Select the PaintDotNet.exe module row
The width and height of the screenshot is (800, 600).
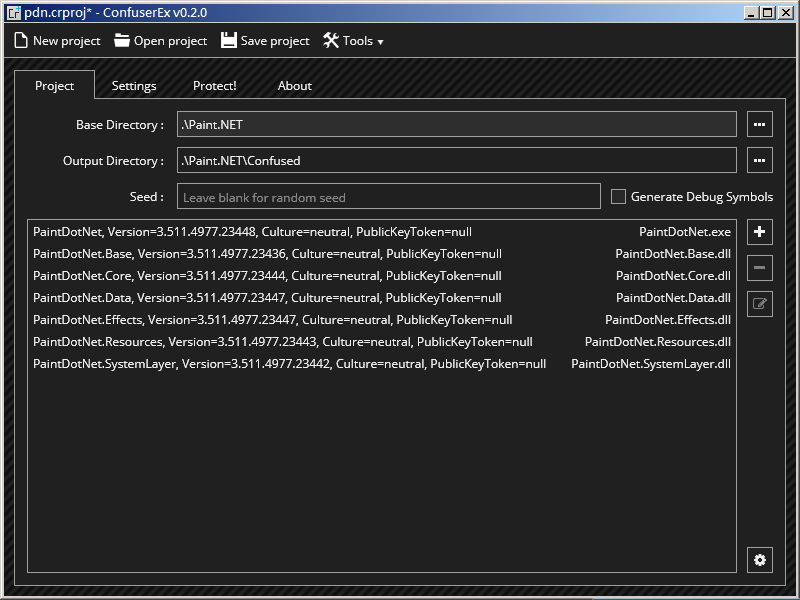click(382, 232)
